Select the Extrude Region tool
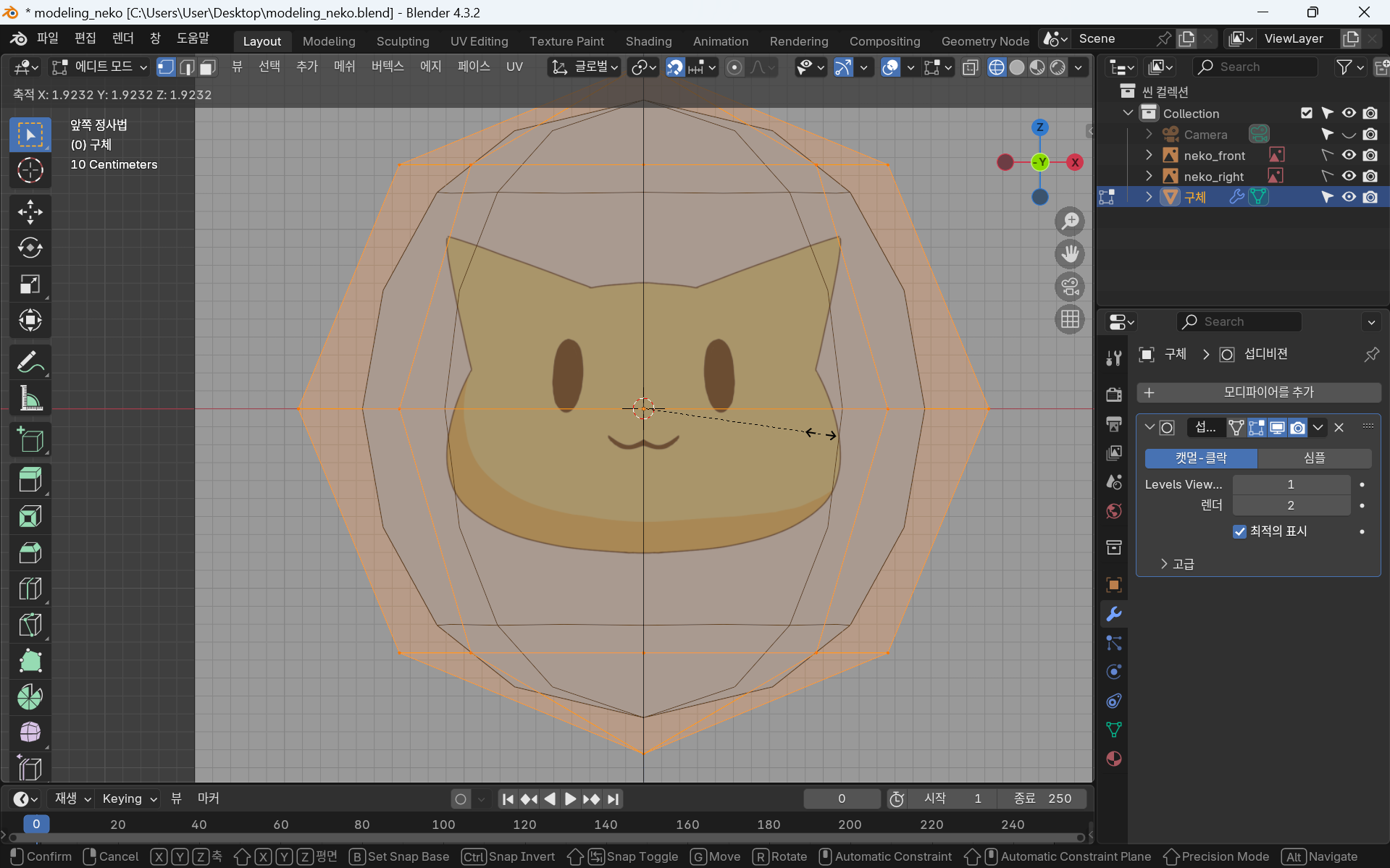The height and width of the screenshot is (868, 1390). point(30,481)
